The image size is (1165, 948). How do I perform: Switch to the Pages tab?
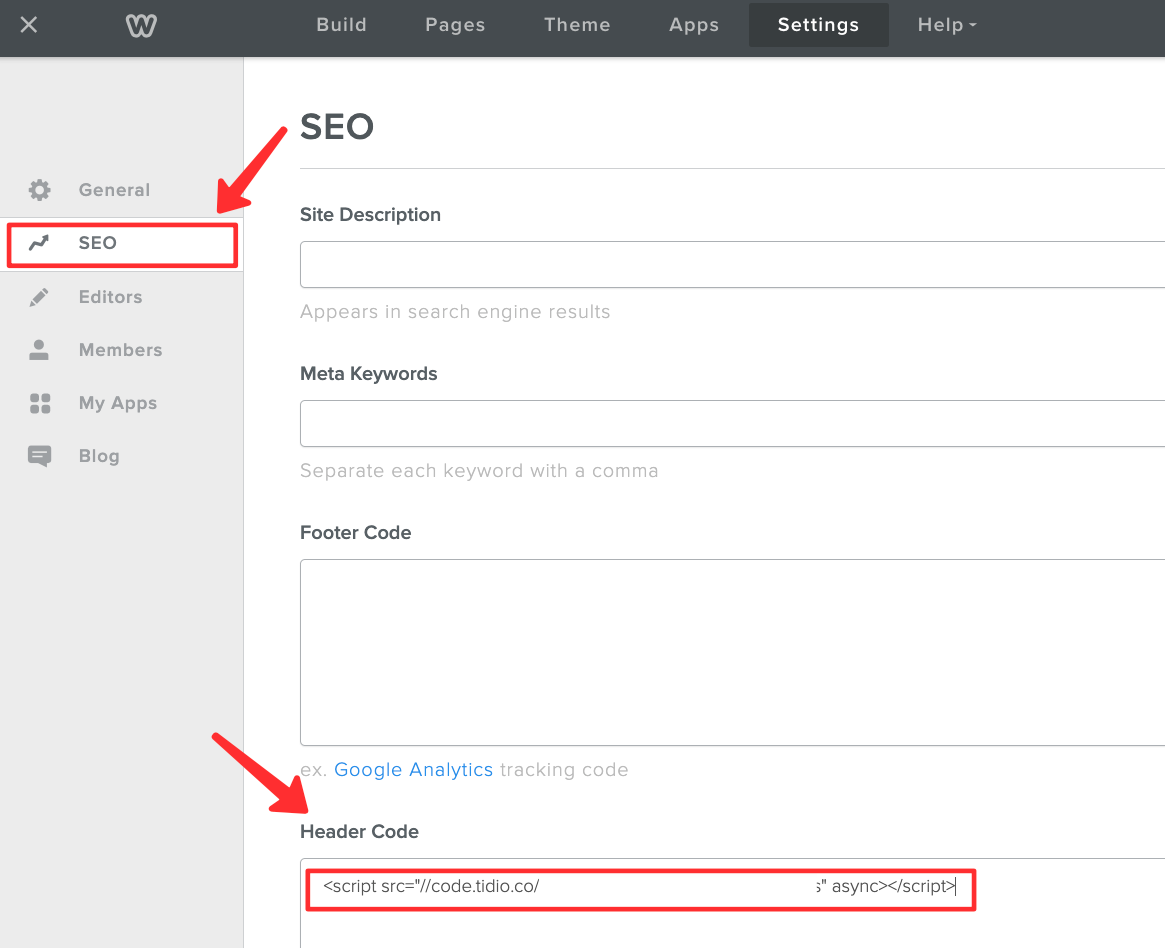point(455,25)
